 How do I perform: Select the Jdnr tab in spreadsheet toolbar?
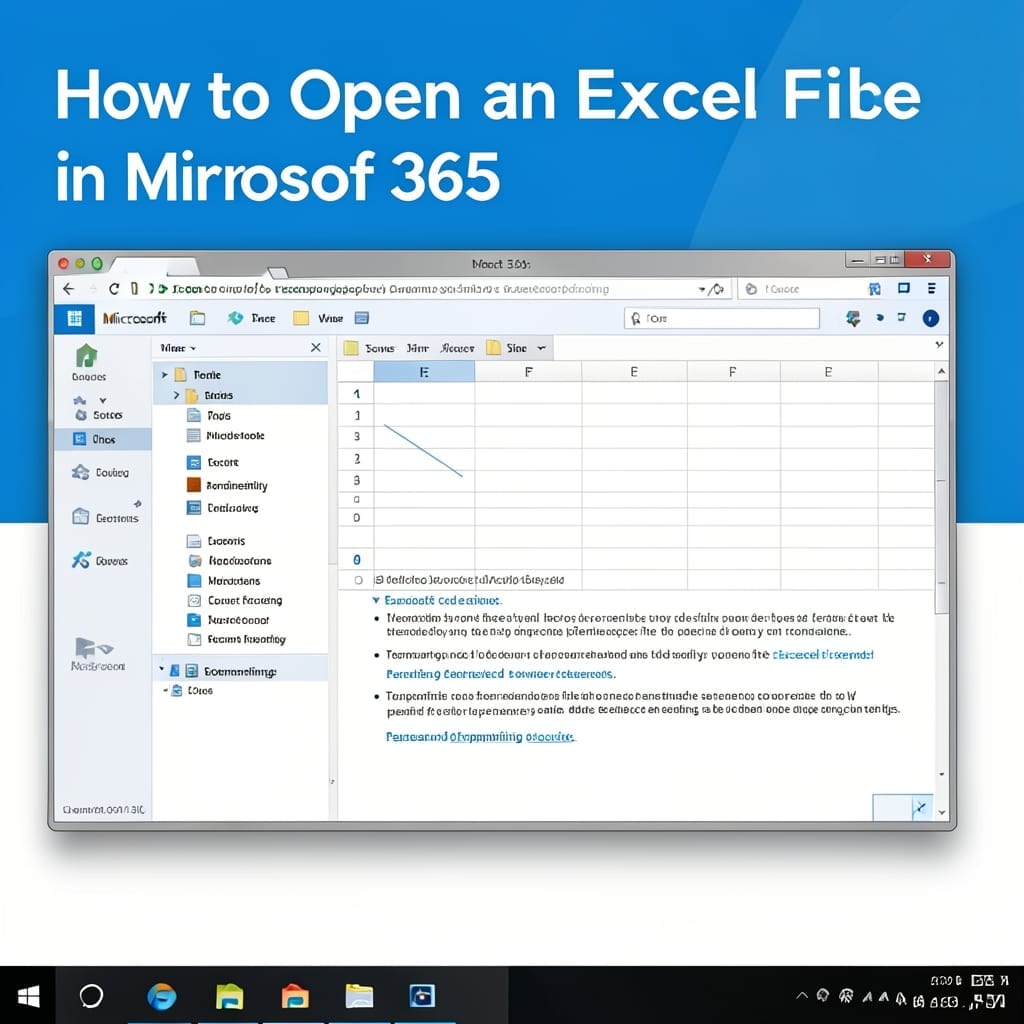[x=417, y=348]
